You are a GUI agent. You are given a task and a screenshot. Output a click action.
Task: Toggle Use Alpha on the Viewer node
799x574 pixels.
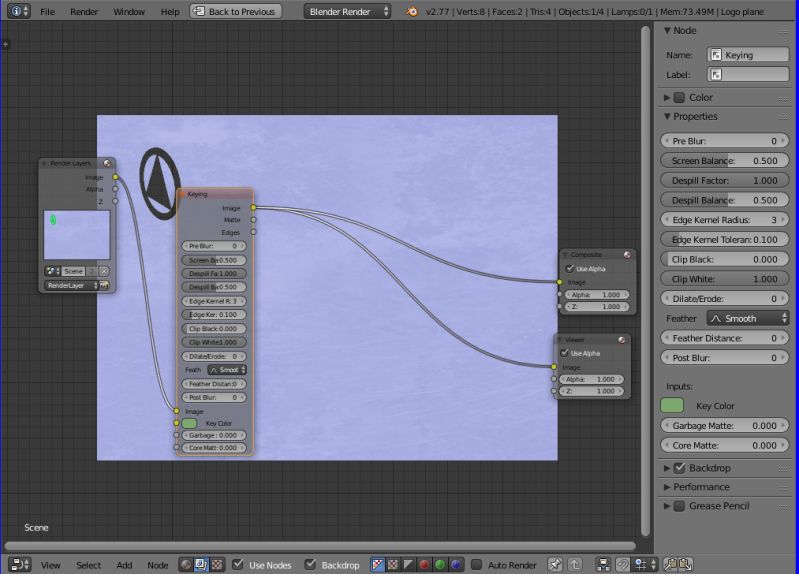564,353
